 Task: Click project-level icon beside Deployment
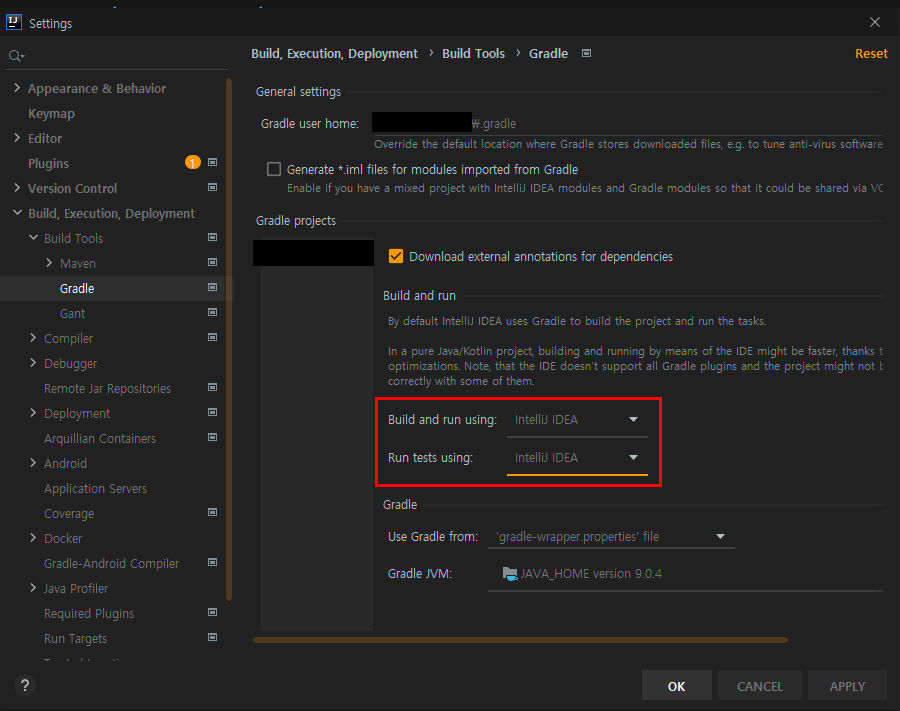(x=212, y=412)
